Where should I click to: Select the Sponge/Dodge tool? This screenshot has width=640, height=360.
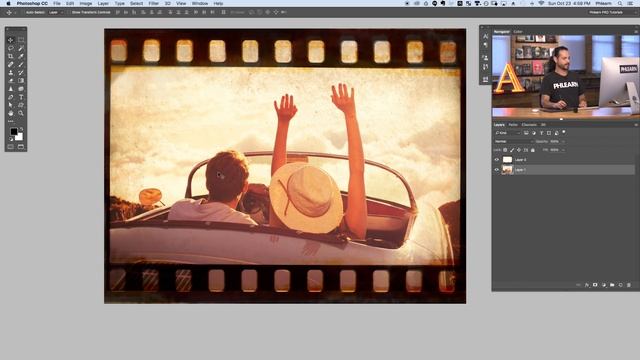click(21, 89)
